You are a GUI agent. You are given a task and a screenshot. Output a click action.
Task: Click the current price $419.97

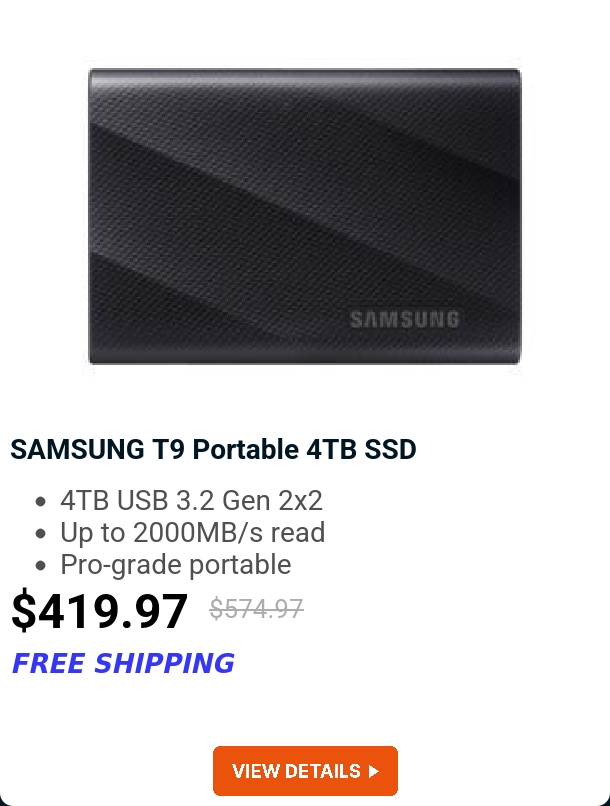pyautogui.click(x=99, y=611)
